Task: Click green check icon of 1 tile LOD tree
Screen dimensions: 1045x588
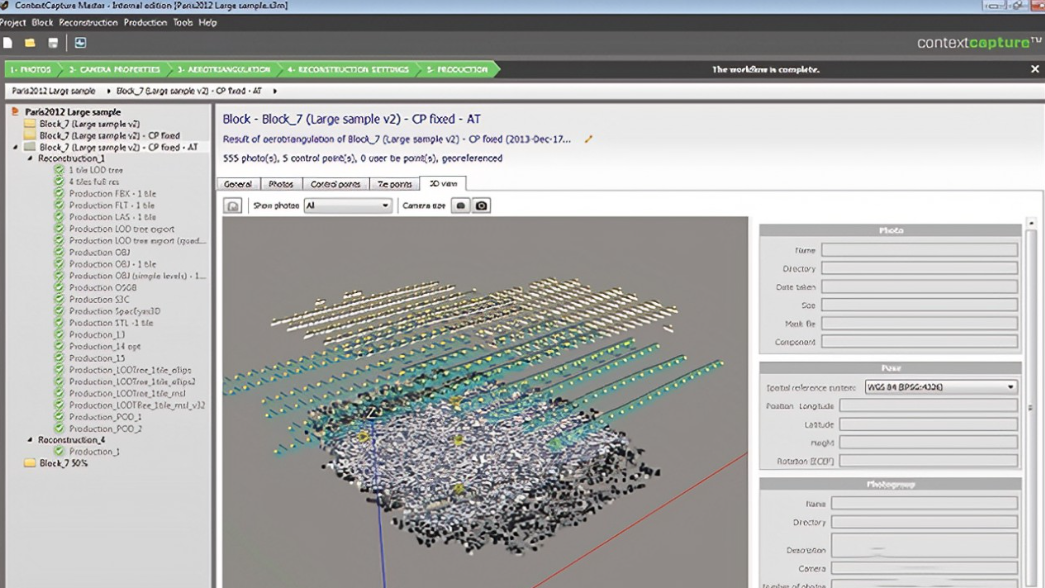Action: click(59, 170)
